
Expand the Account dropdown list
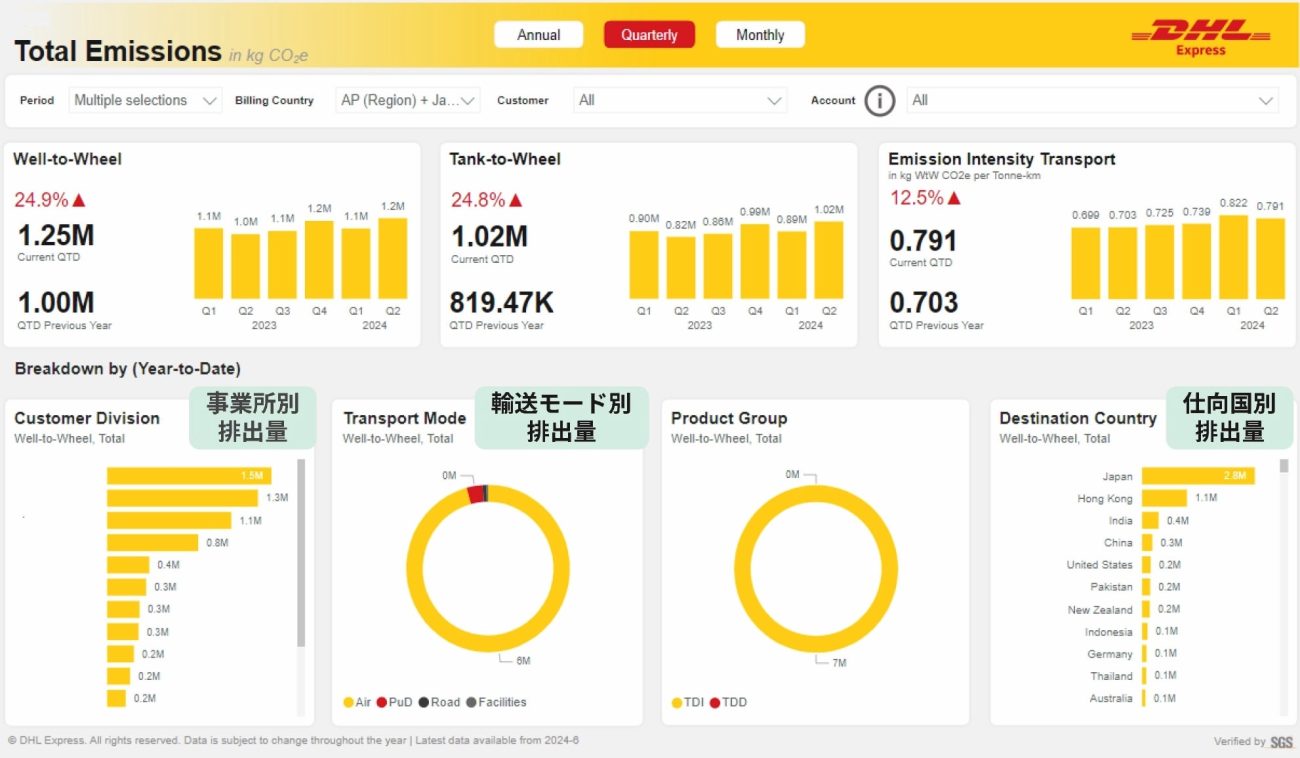point(1092,100)
